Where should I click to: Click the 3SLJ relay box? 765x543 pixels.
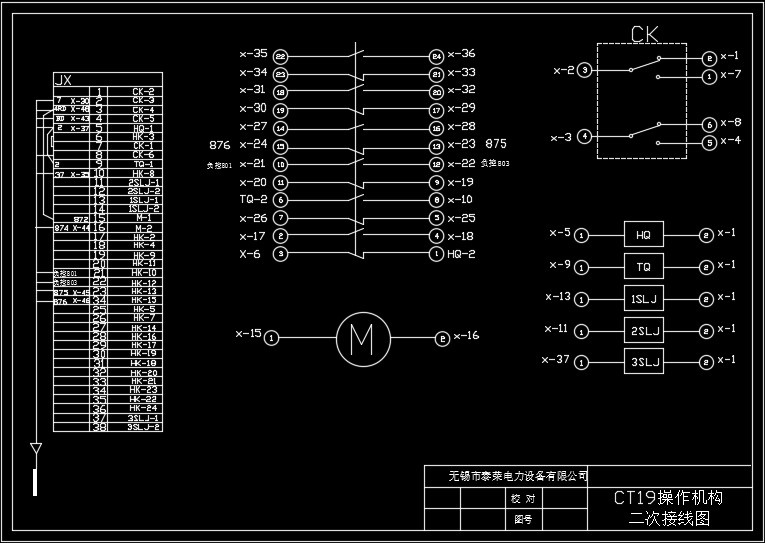(x=643, y=361)
